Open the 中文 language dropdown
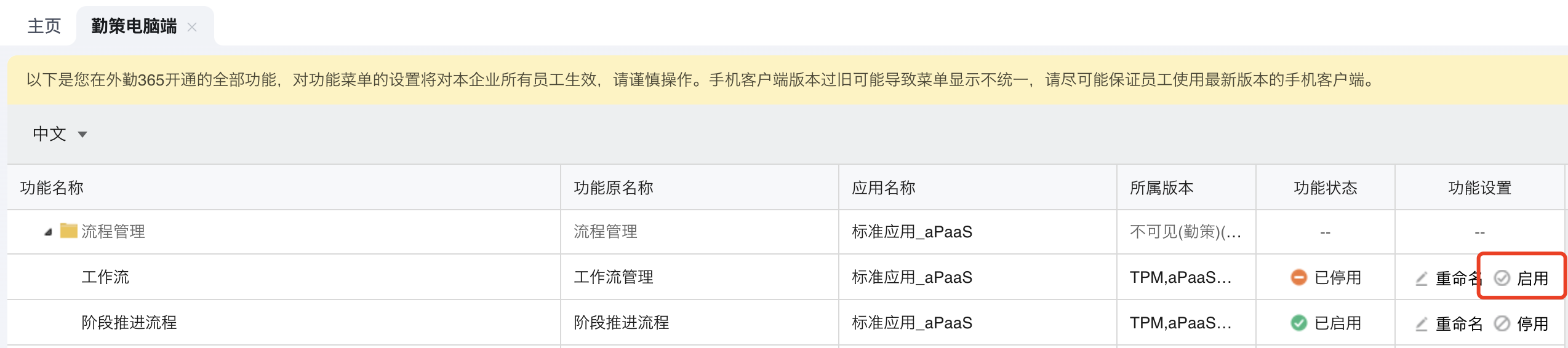Viewport: 1568px width, 348px height. 60,134
